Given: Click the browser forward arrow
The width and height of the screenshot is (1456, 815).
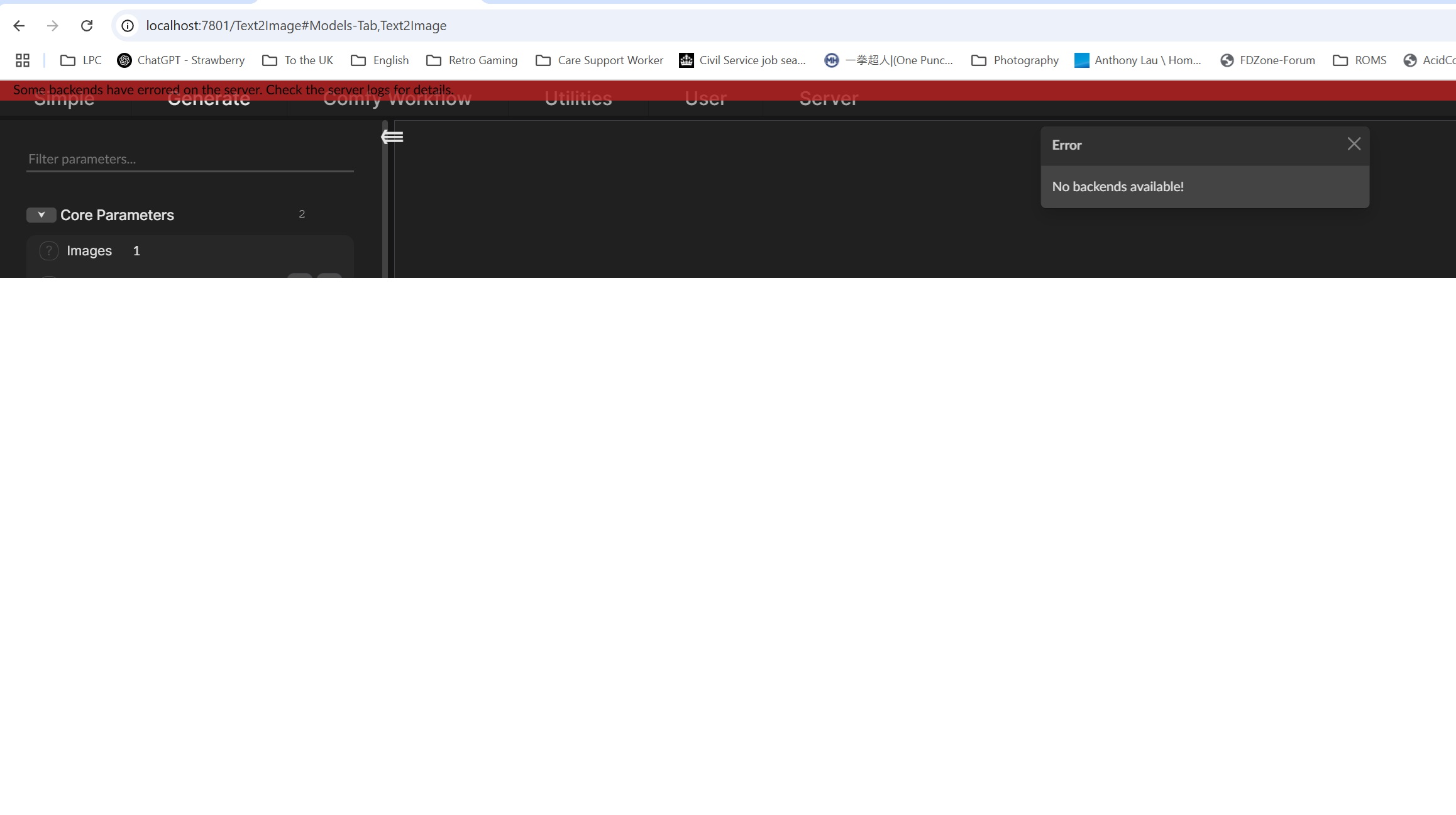Looking at the screenshot, I should tap(53, 26).
